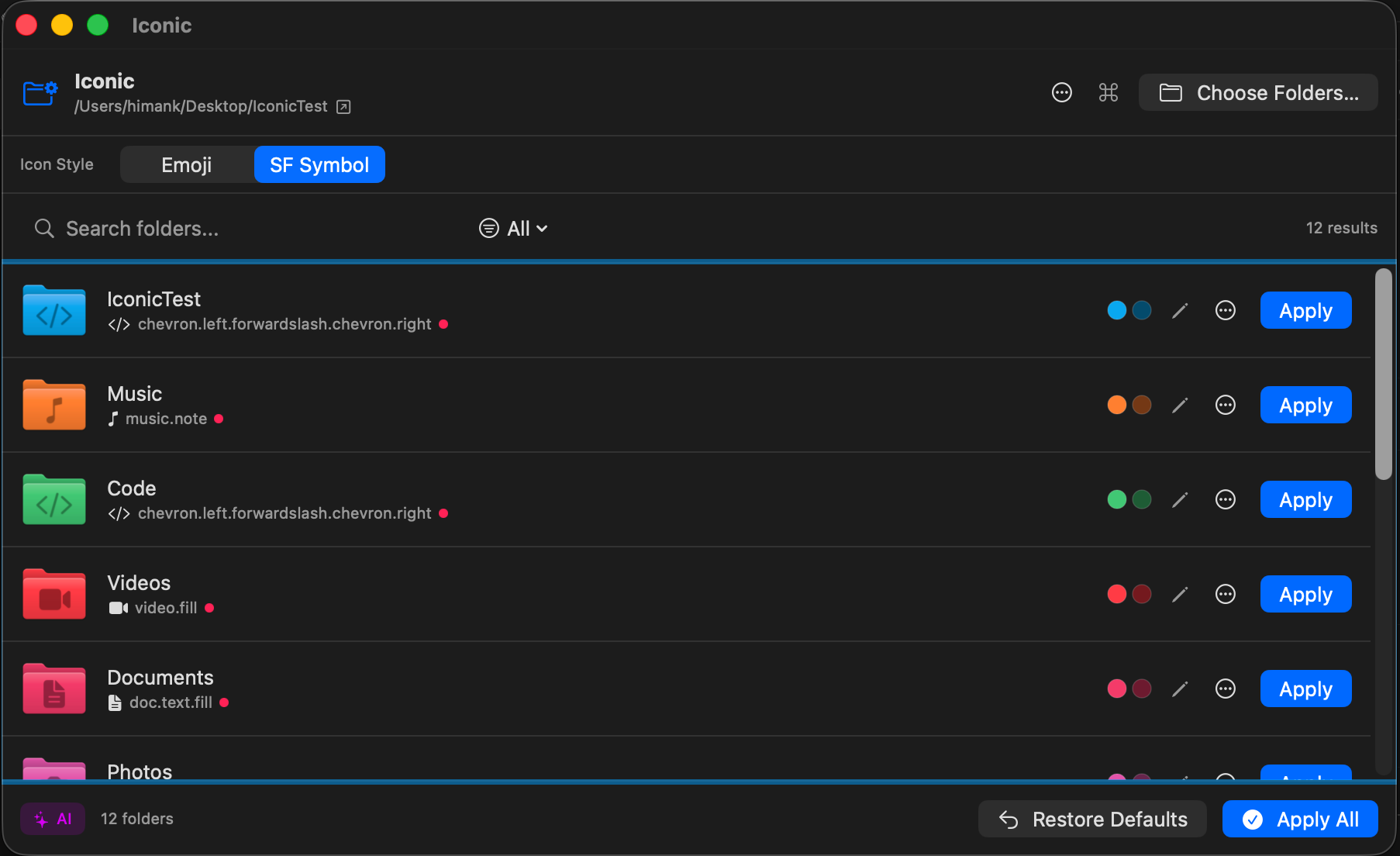The image size is (1400, 856).
Task: Switch icon style to Emoji
Action: [x=187, y=164]
